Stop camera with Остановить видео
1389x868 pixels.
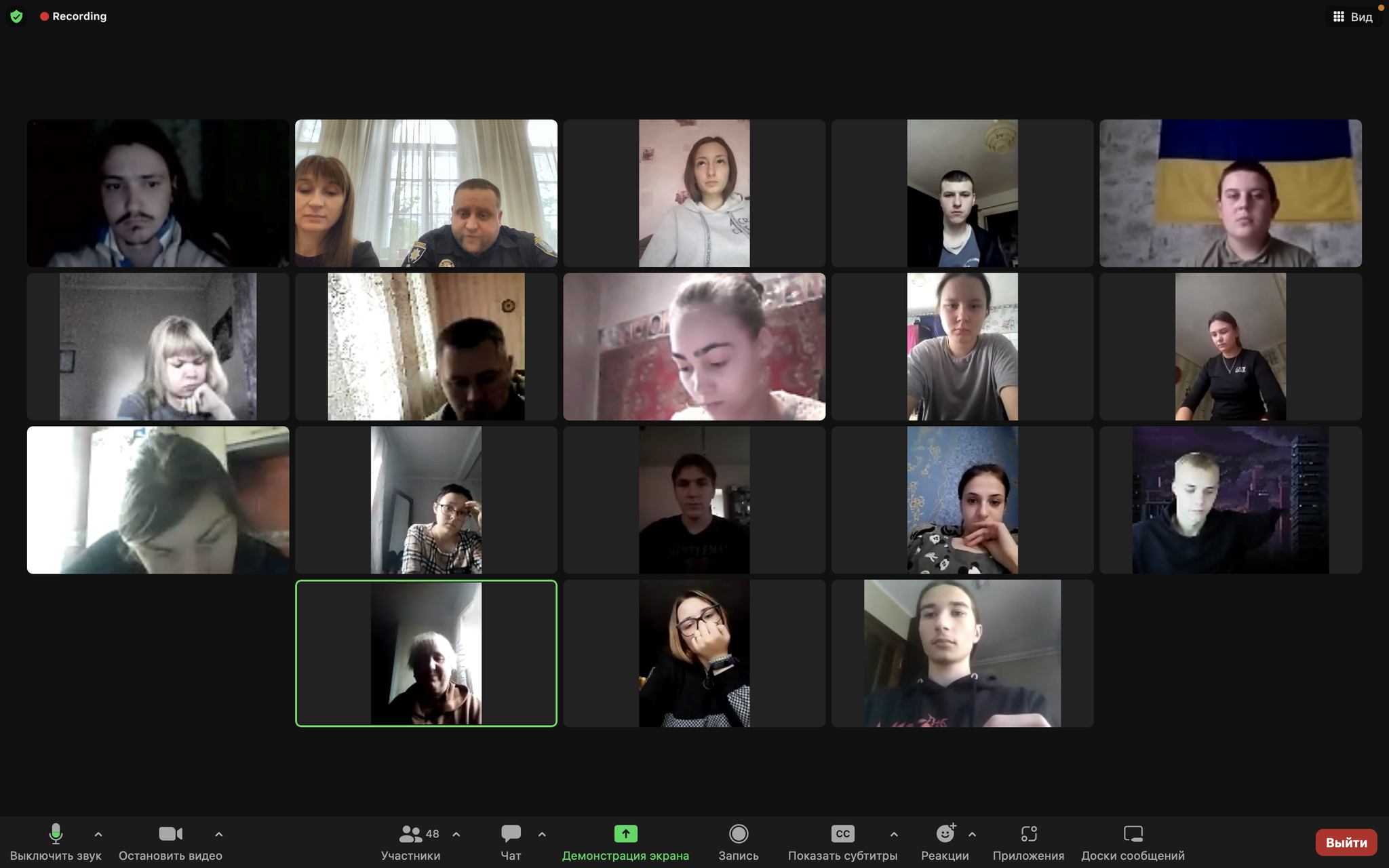[170, 843]
